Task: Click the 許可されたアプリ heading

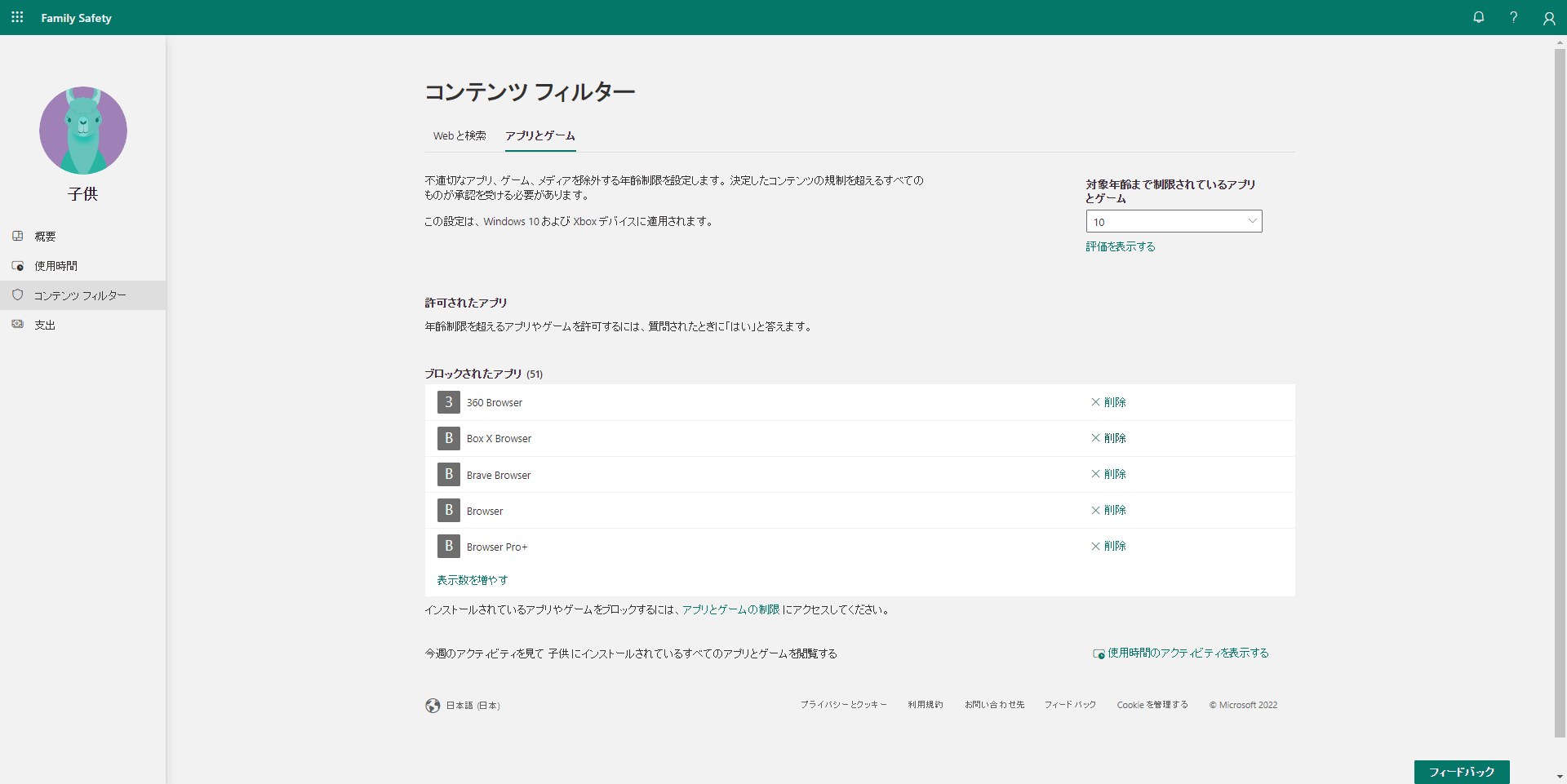Action: tap(466, 303)
